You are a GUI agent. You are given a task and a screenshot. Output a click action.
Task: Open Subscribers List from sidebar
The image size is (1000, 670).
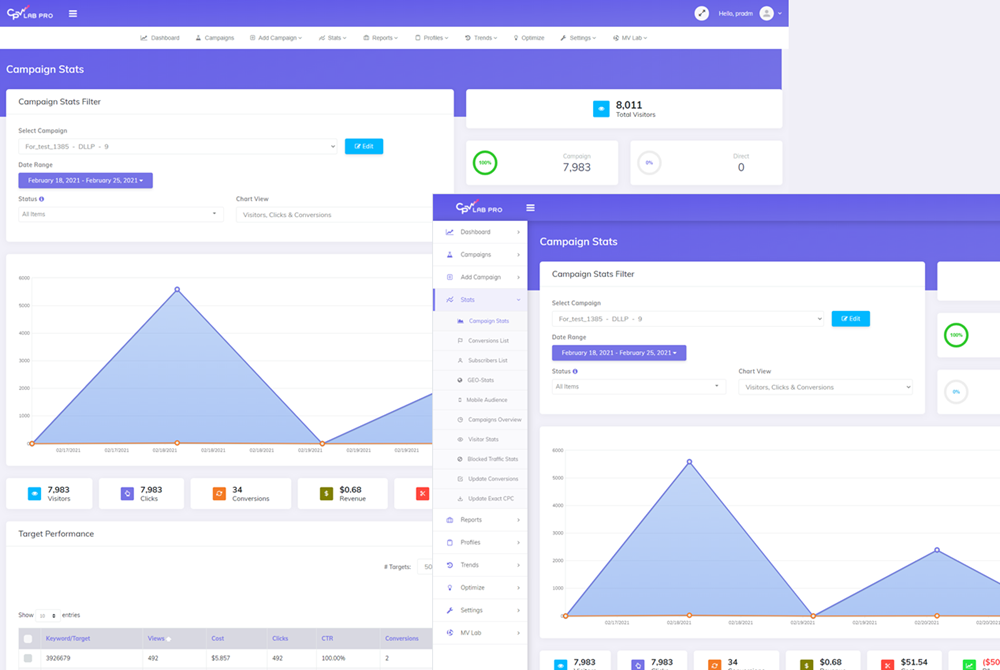(487, 360)
